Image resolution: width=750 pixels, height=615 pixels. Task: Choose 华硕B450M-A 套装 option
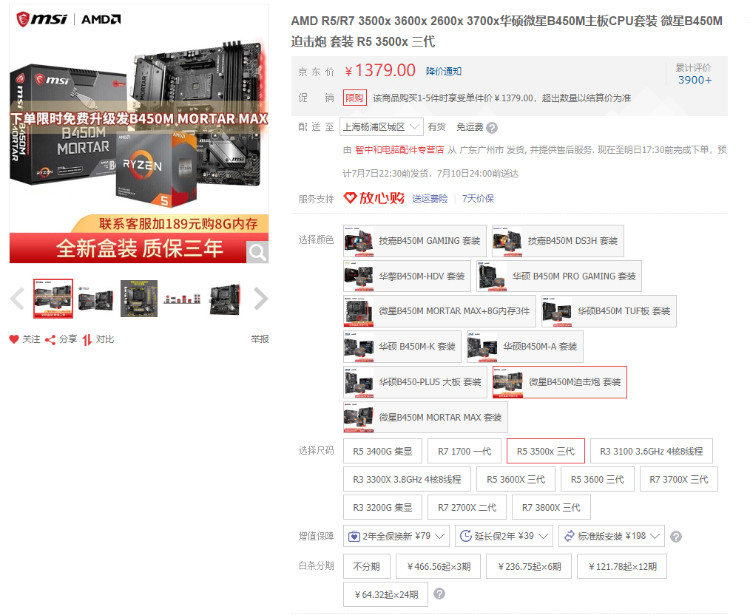525,346
